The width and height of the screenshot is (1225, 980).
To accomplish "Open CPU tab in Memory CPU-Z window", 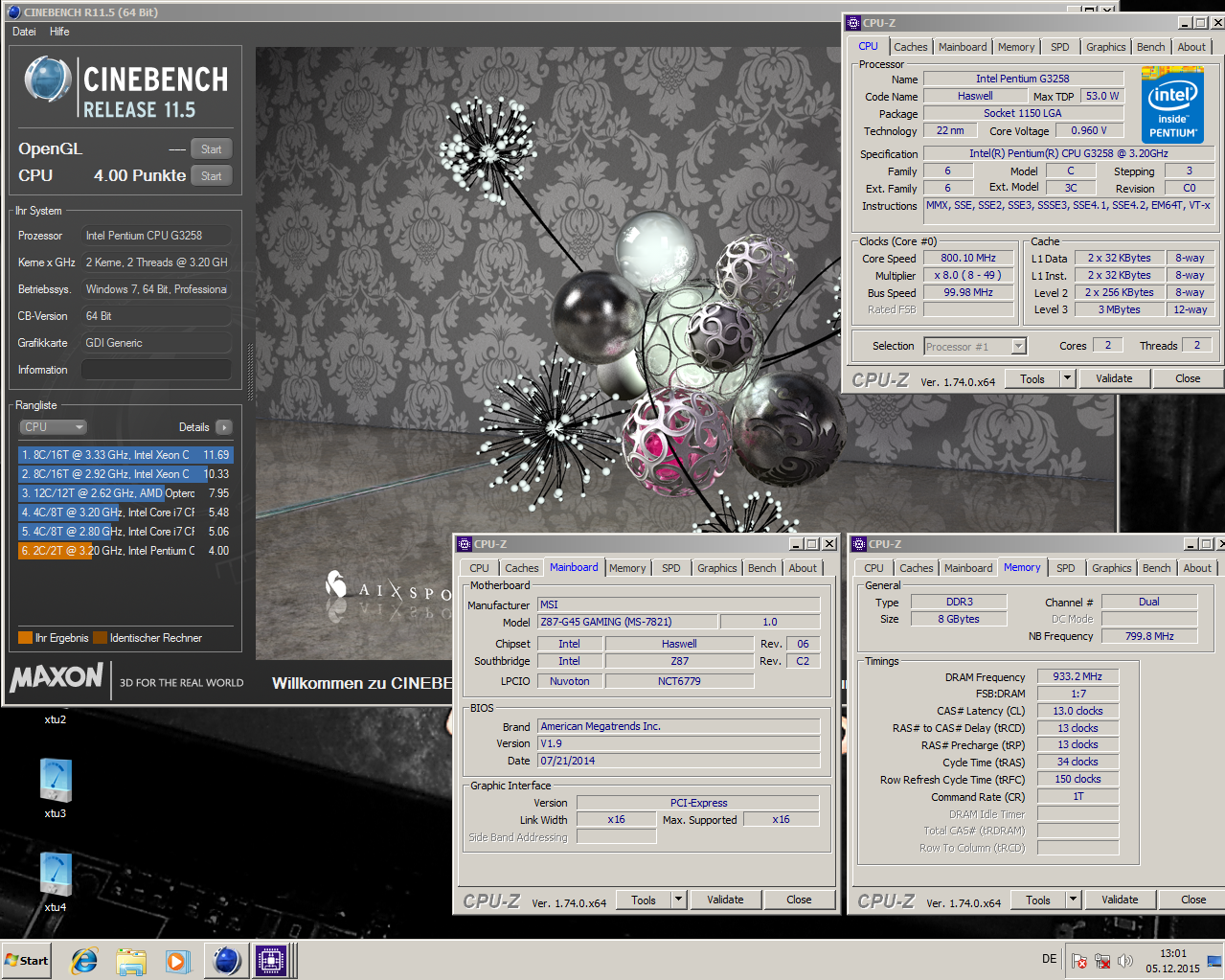I will point(873,568).
